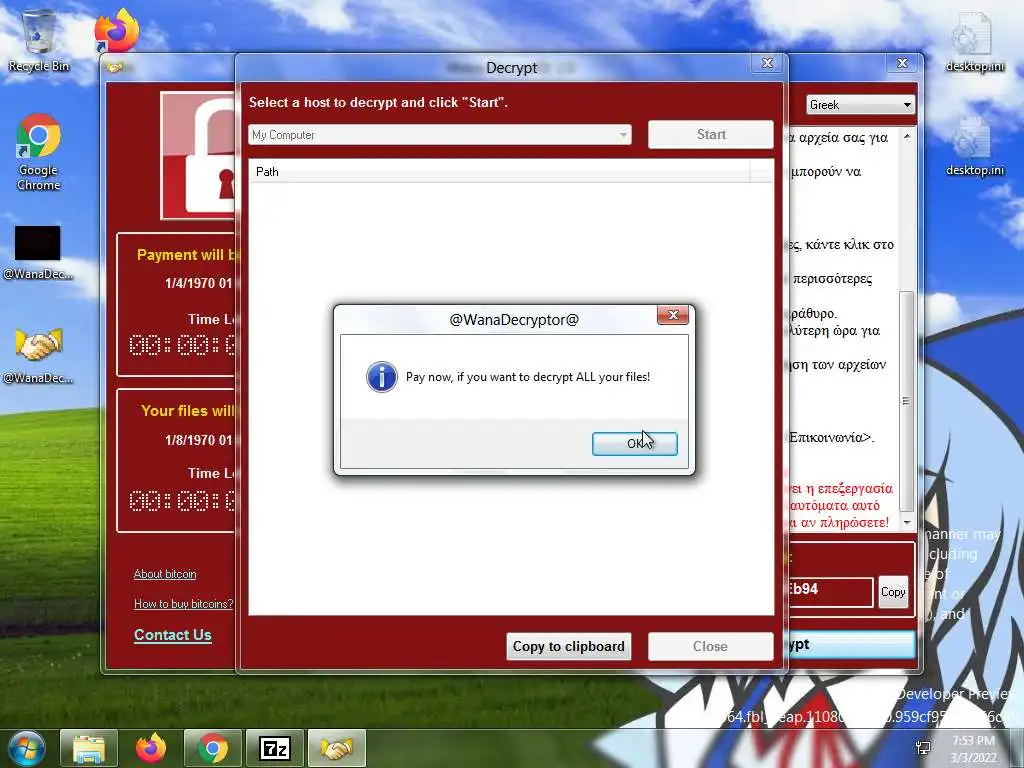Click the 'Your files will' heading text

click(187, 411)
